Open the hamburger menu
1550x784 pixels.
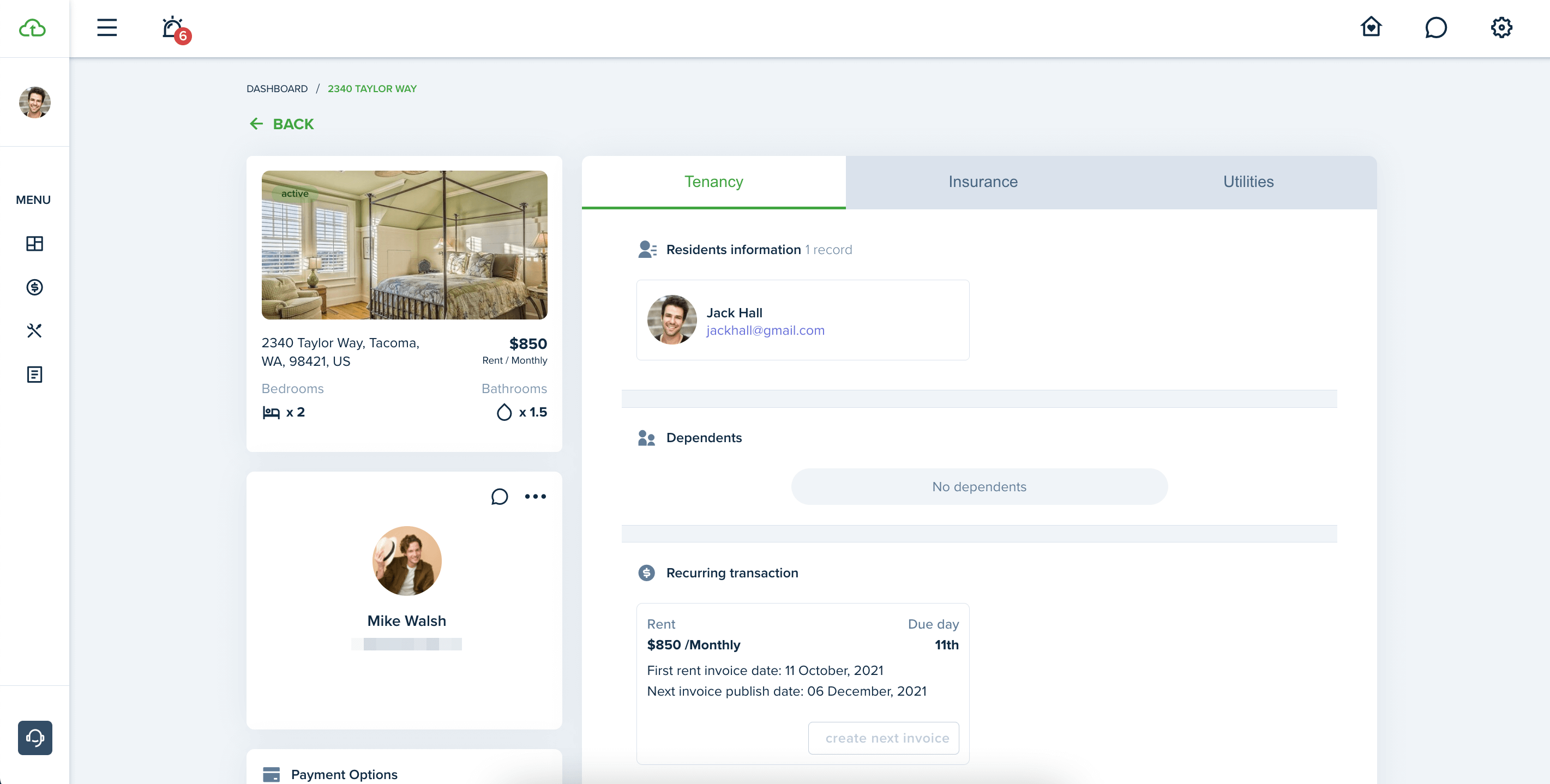107,28
